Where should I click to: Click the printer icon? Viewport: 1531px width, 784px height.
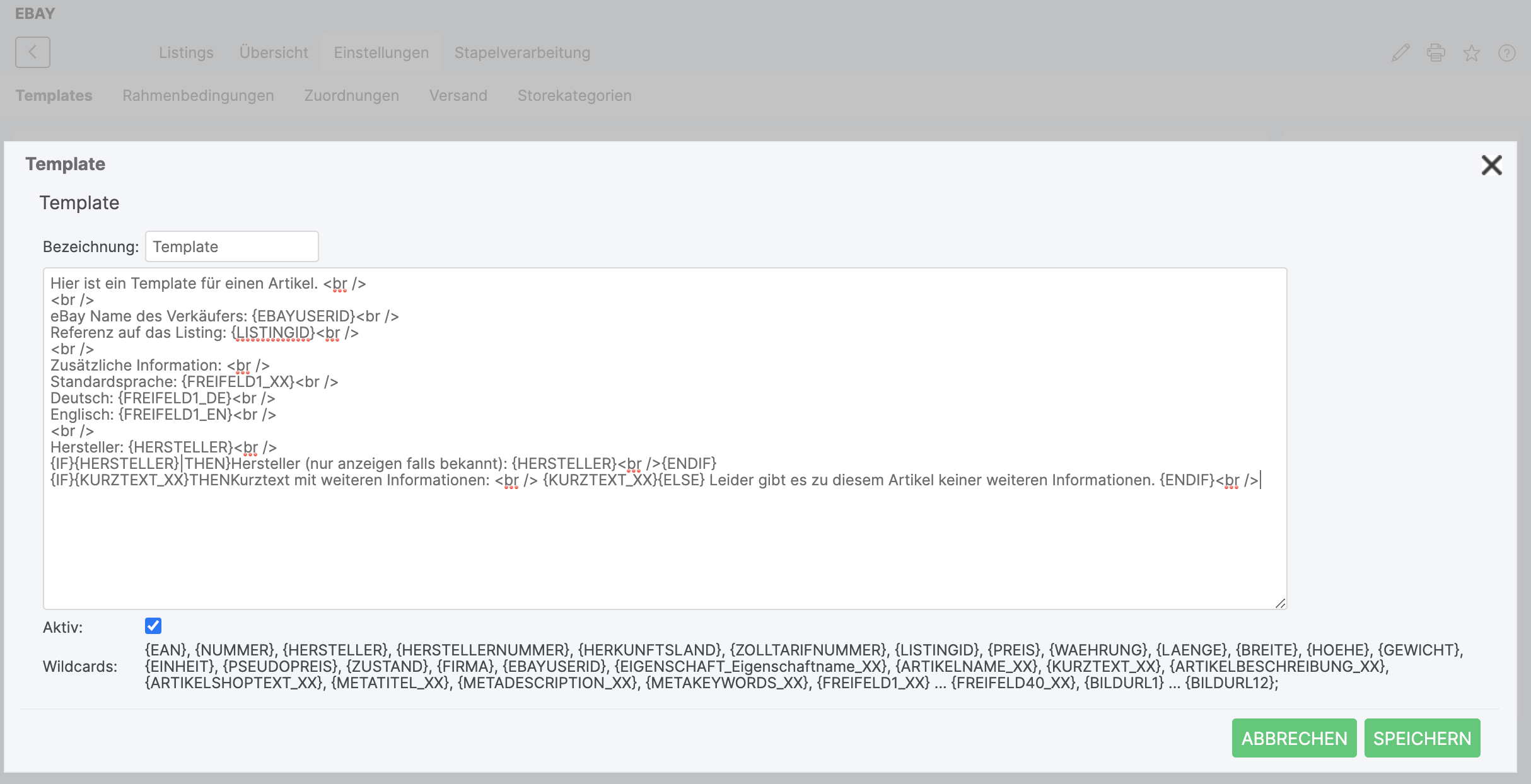click(1436, 53)
